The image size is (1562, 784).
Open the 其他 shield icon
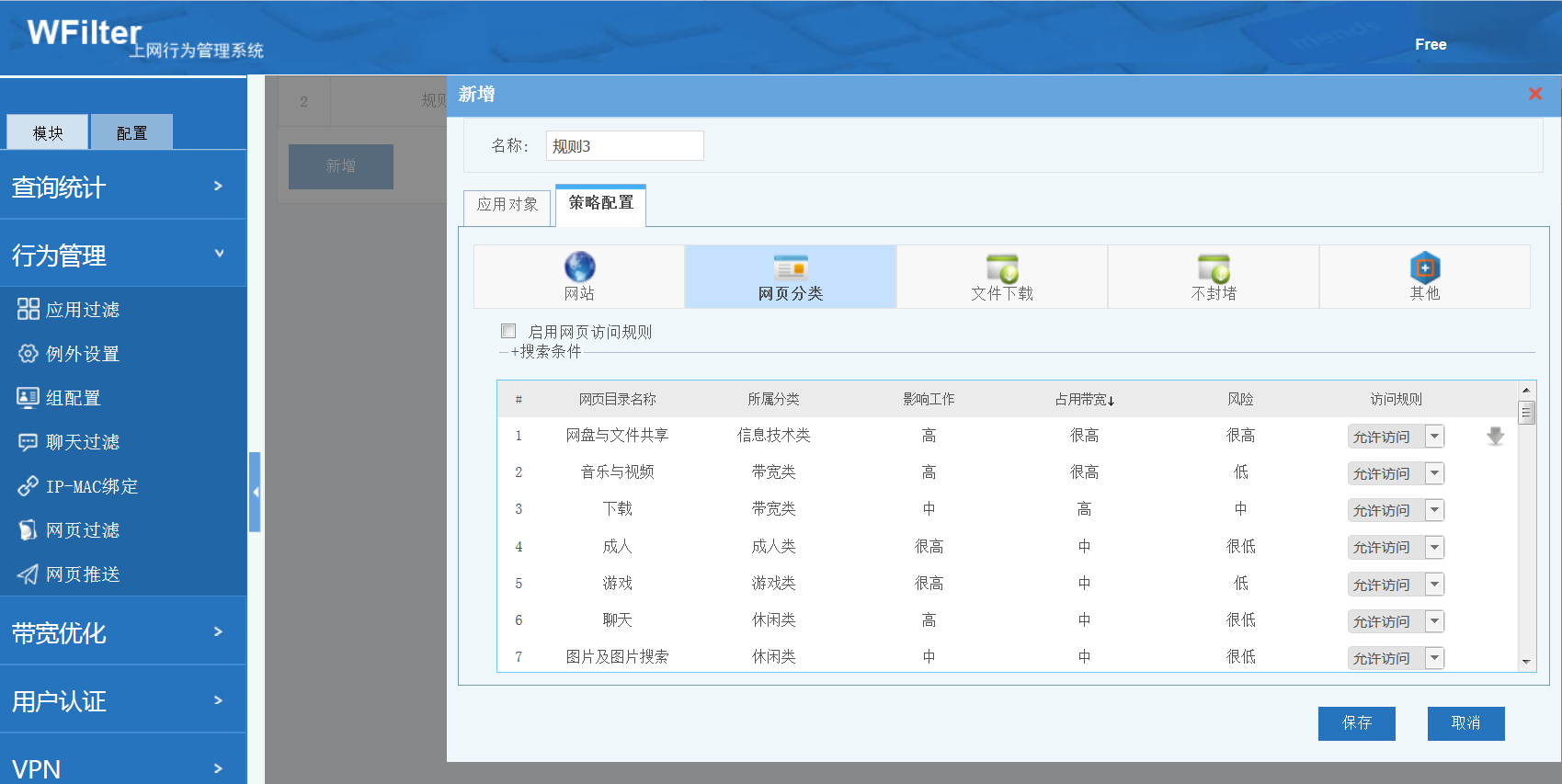(x=1424, y=267)
